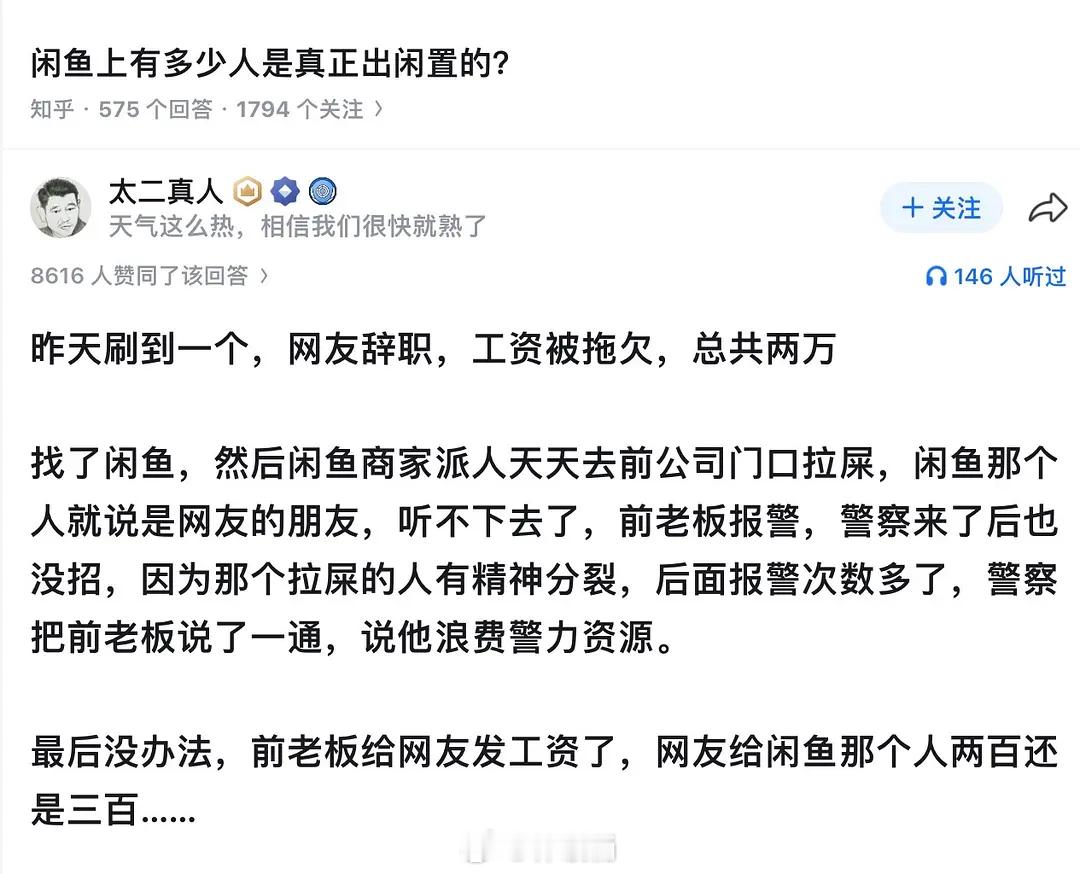Viewport: 1080px width, 874px height.
Task: Open the question 闲鱼上有多少人是真正出闲置的
Action: point(265,60)
